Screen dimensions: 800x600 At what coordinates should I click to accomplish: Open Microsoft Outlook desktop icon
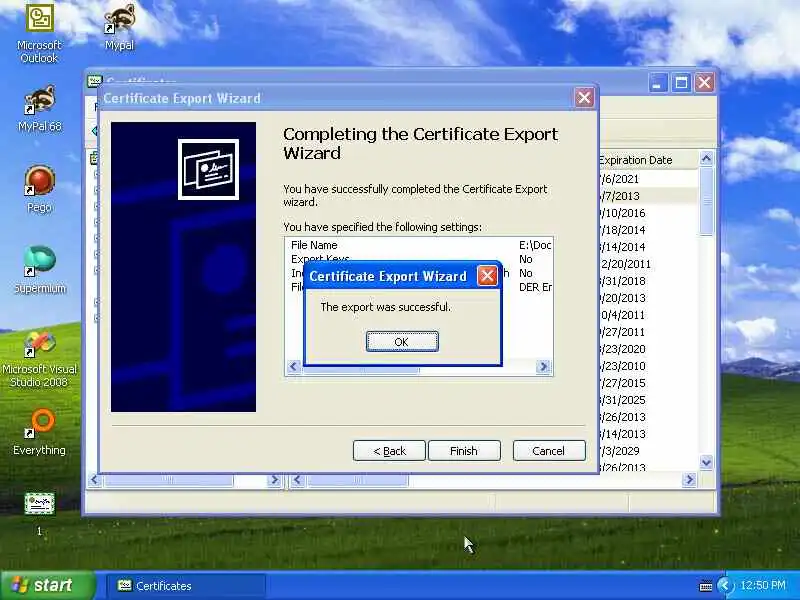(x=39, y=34)
